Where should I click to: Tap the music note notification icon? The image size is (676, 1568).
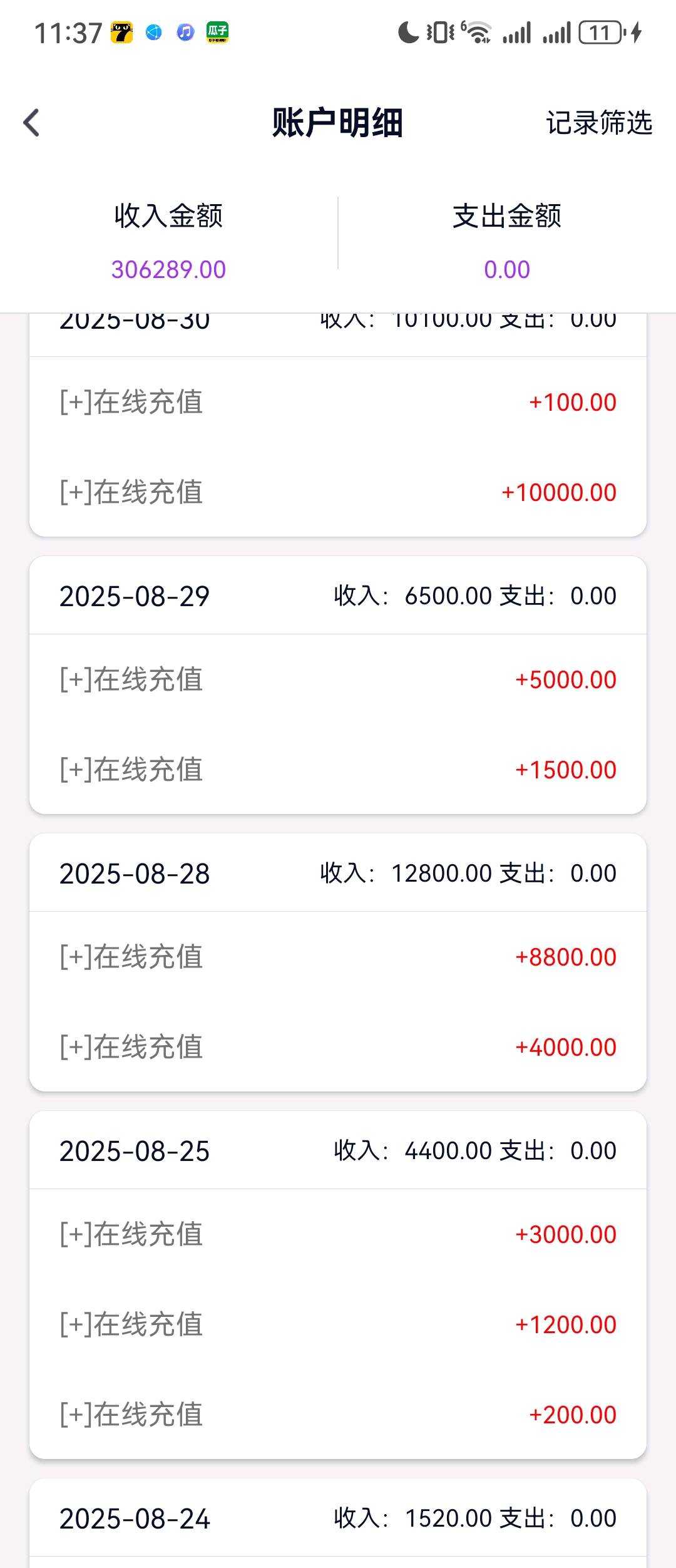[x=185, y=33]
